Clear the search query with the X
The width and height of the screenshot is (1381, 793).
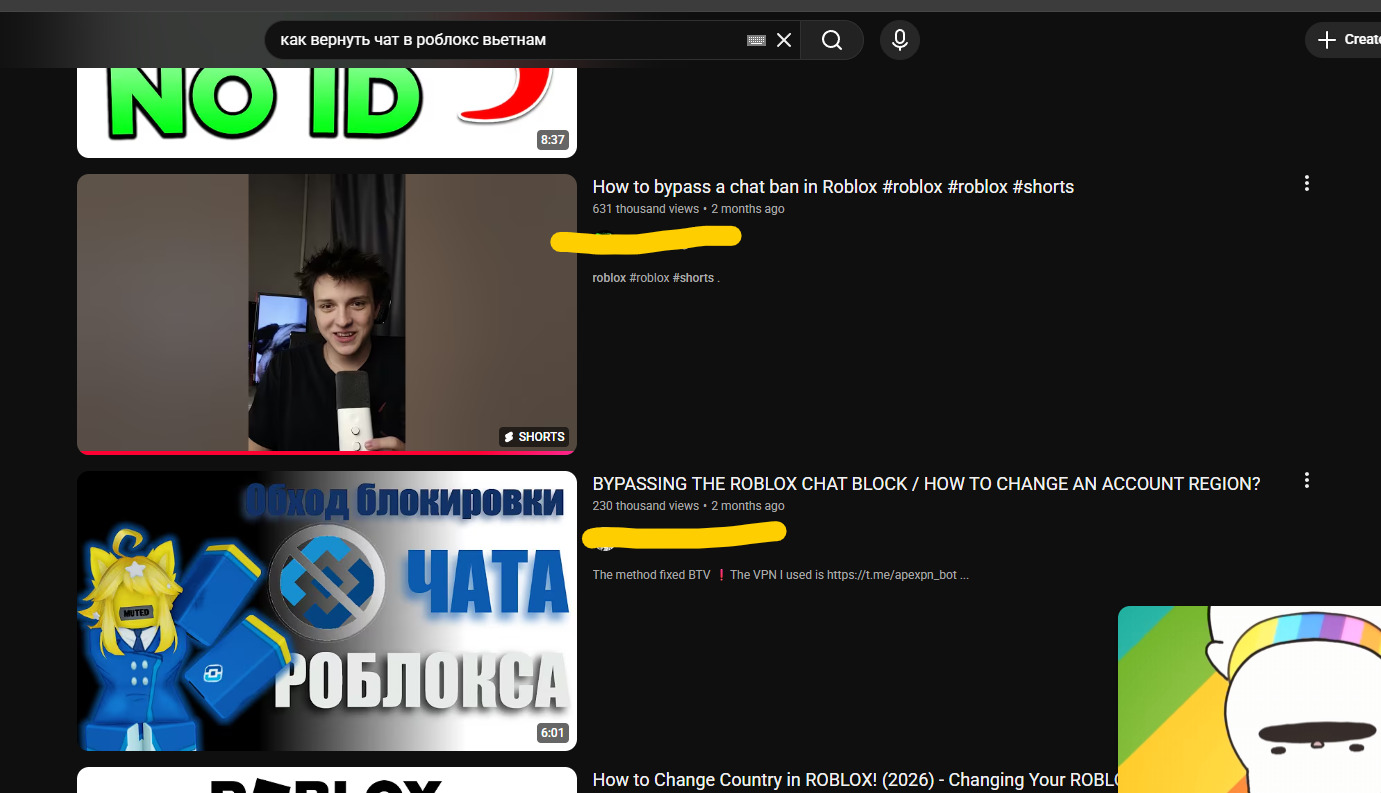click(x=784, y=40)
